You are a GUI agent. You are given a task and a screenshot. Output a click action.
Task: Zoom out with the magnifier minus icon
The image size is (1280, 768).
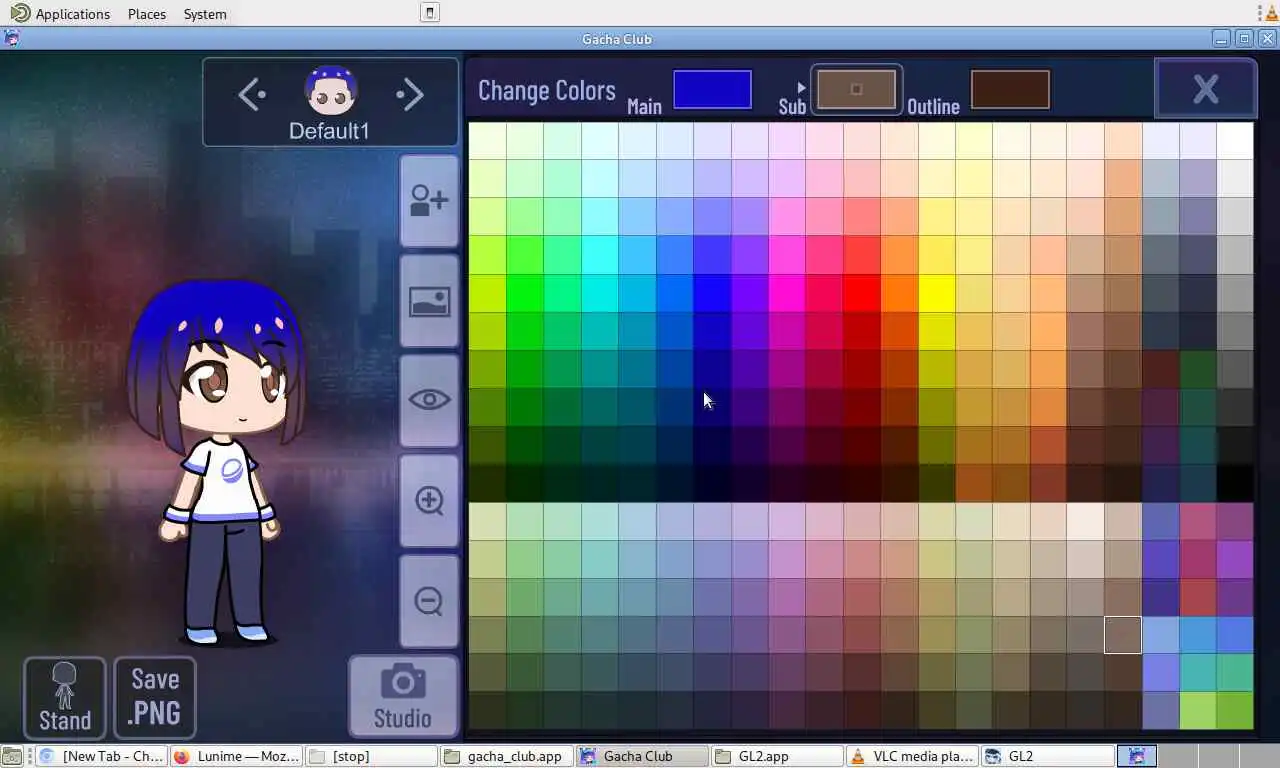429,601
